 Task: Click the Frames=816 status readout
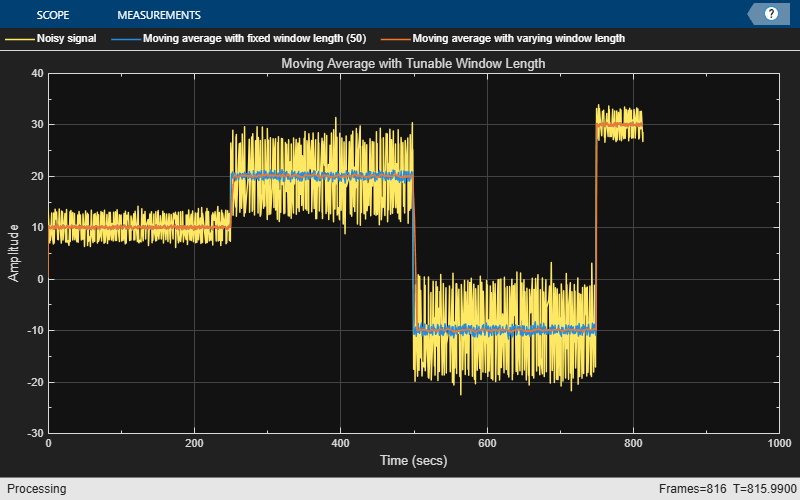point(694,489)
